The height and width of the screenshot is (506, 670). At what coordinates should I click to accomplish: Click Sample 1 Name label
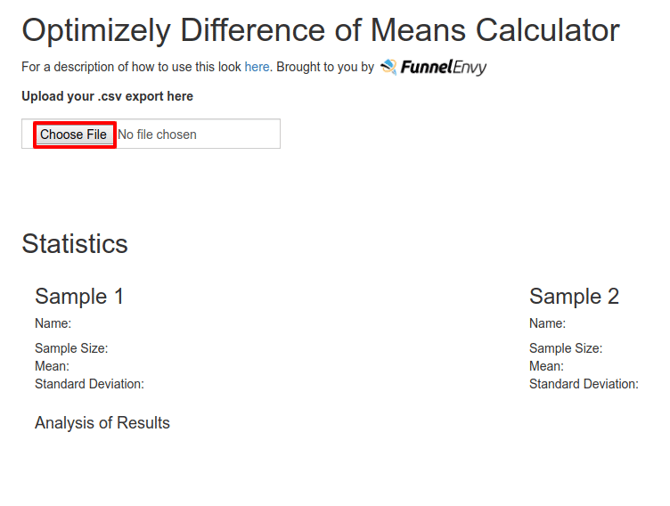[53, 324]
